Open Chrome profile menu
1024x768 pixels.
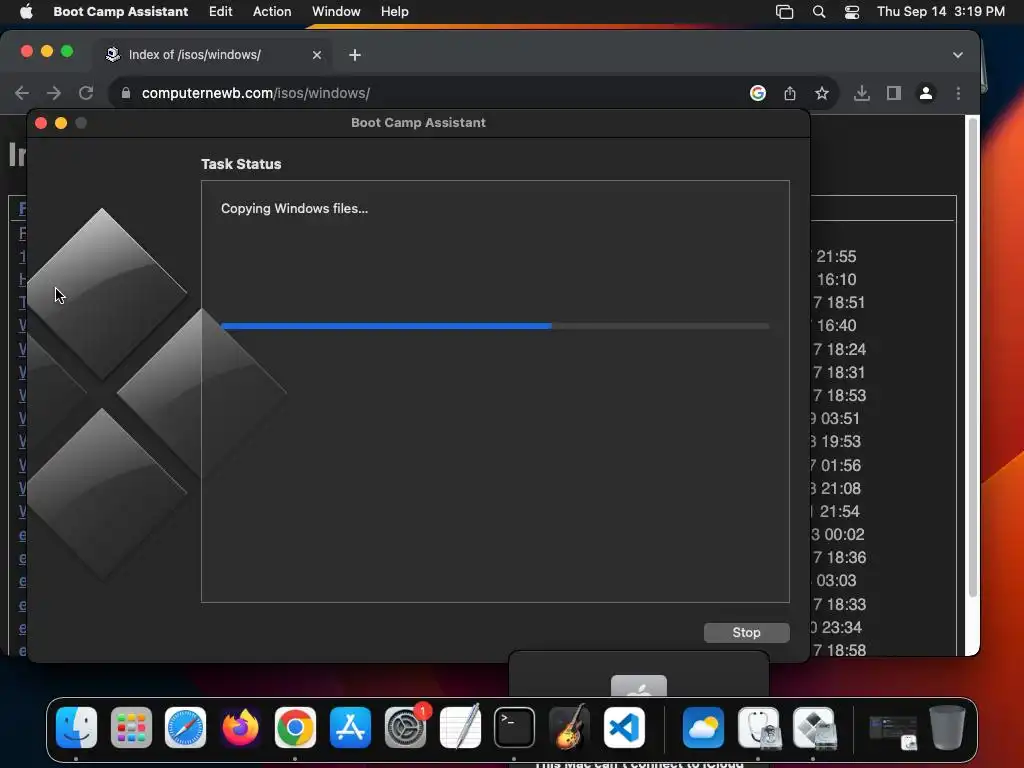[925, 93]
